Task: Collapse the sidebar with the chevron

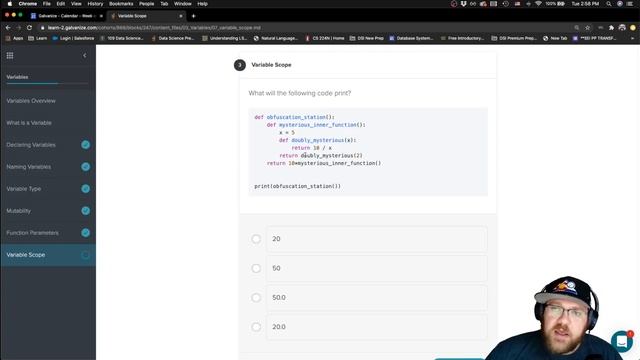Action: click(x=84, y=56)
